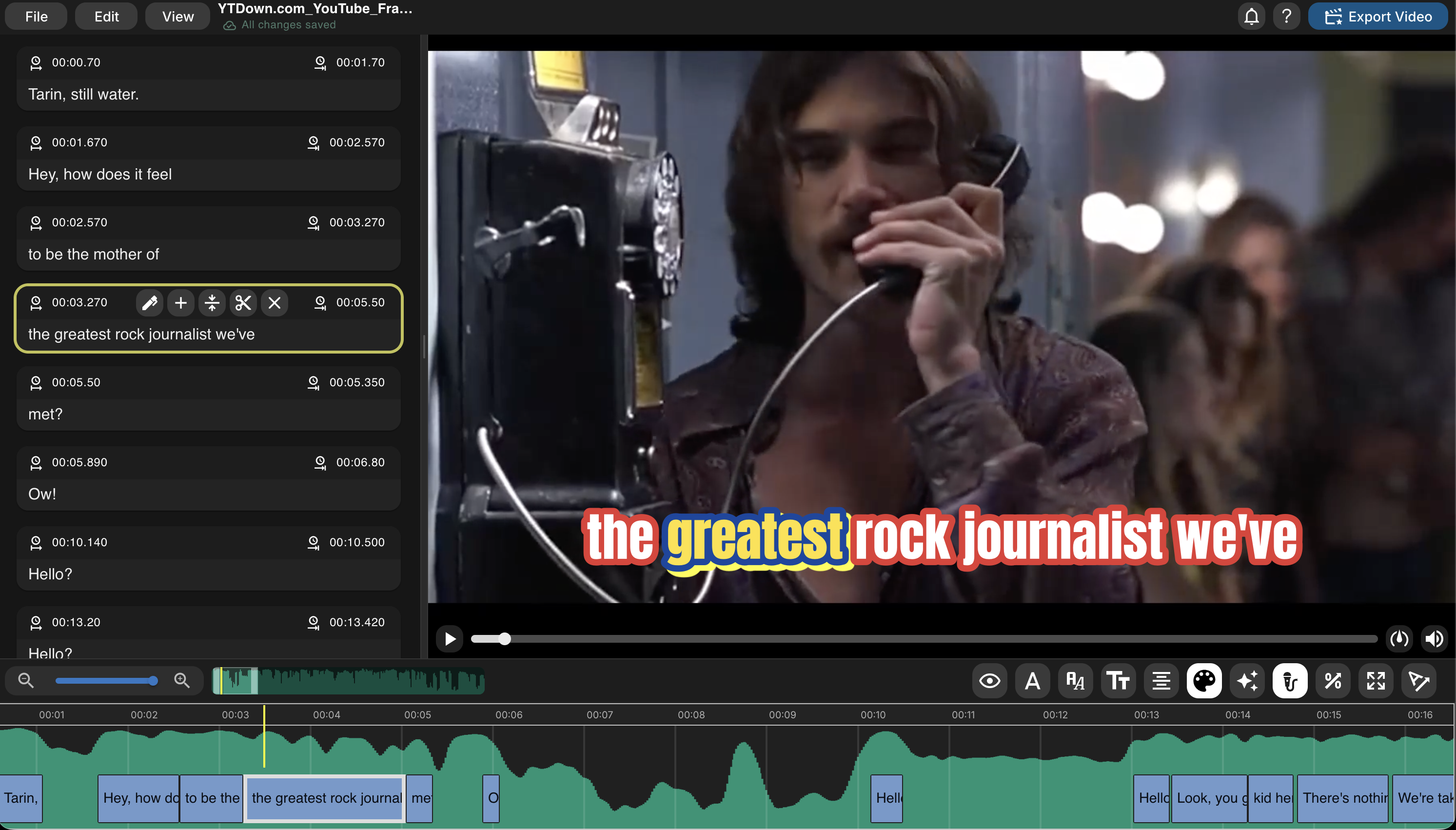Viewport: 1456px width, 830px height.
Task: Click the 'Tarin,' timeline clip
Action: pos(21,798)
